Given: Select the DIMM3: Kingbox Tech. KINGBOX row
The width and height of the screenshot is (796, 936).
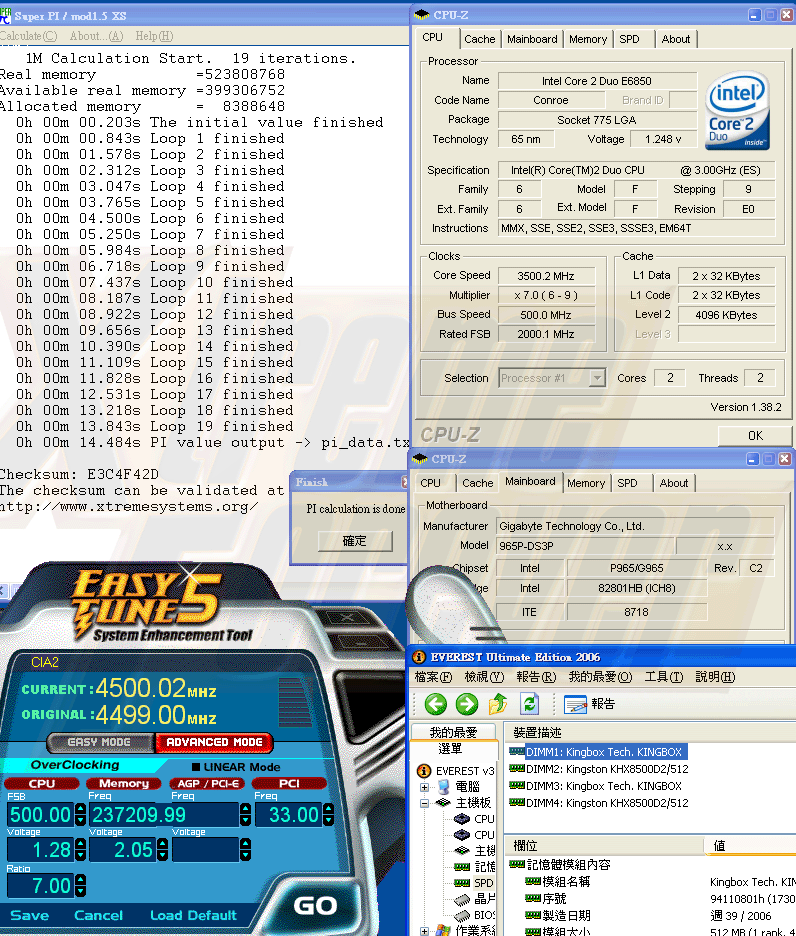Looking at the screenshot, I should [x=595, y=786].
